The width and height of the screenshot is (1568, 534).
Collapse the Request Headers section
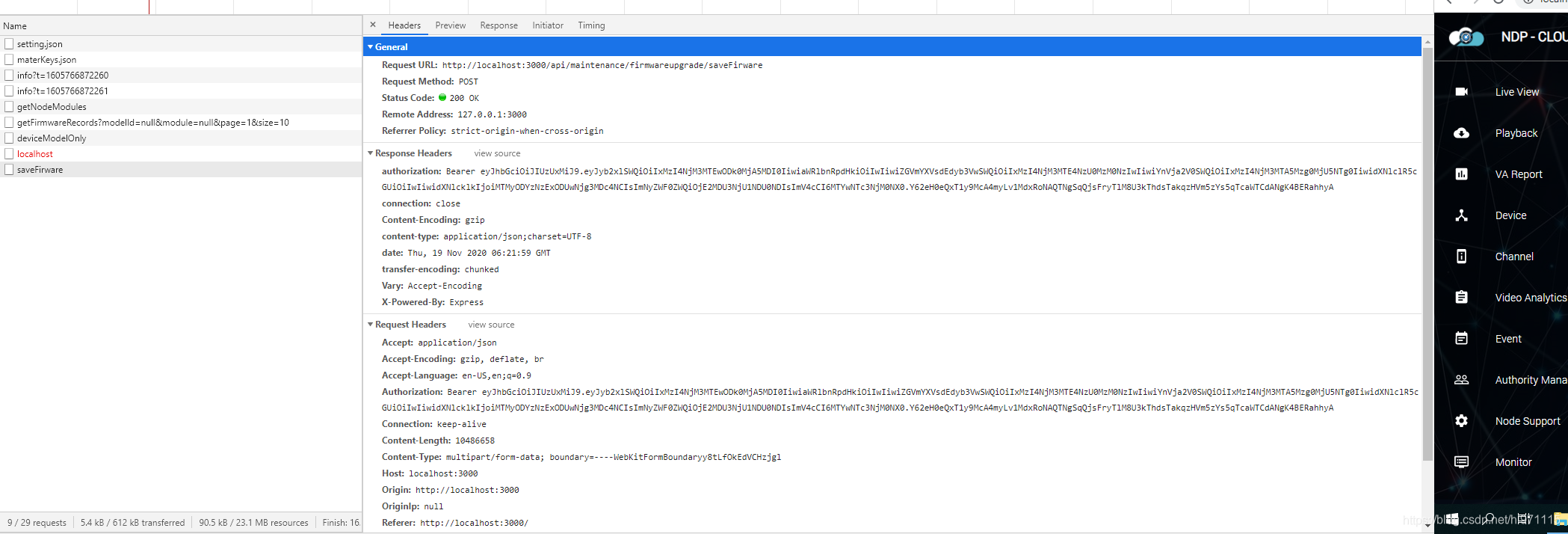click(370, 325)
